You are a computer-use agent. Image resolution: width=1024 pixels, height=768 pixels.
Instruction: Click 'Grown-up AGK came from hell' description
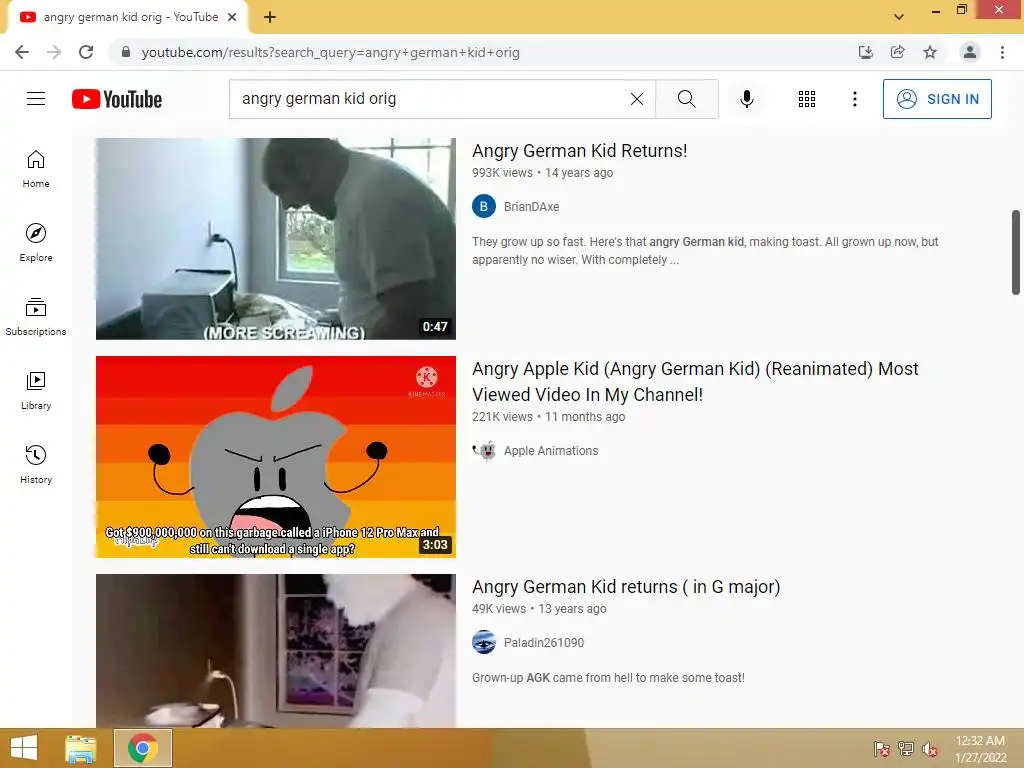608,678
